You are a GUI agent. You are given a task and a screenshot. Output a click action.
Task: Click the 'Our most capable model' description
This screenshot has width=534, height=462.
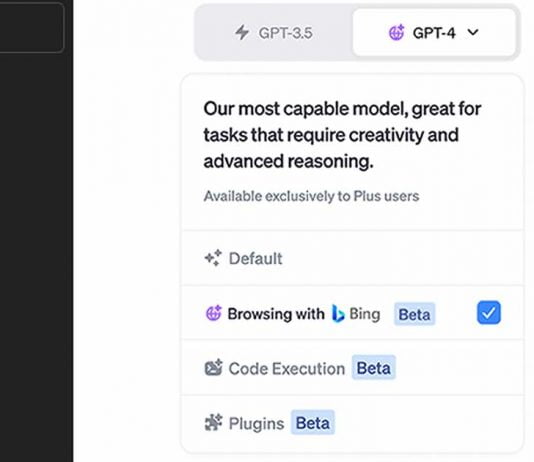[342, 135]
